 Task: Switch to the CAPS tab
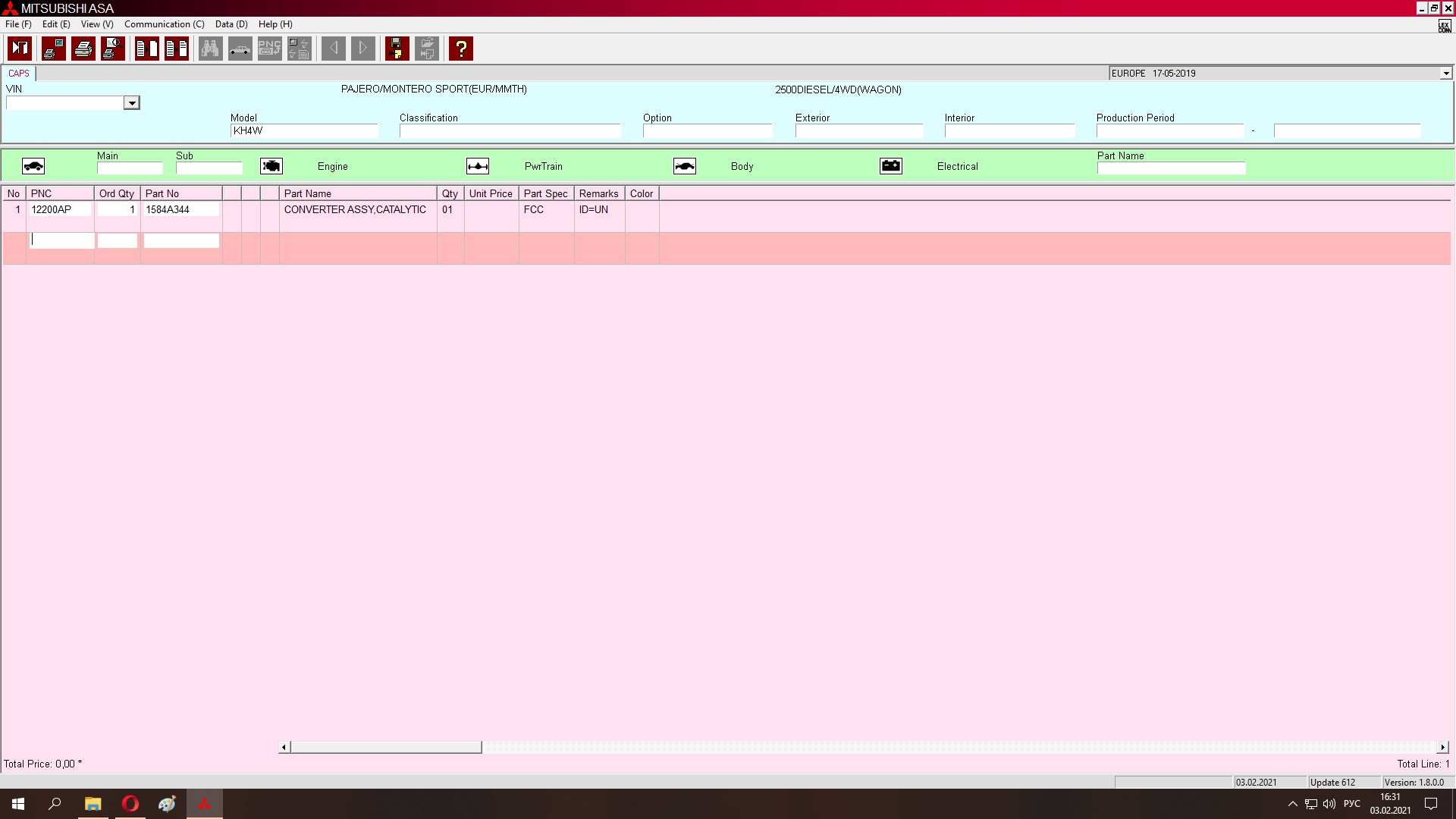point(19,74)
